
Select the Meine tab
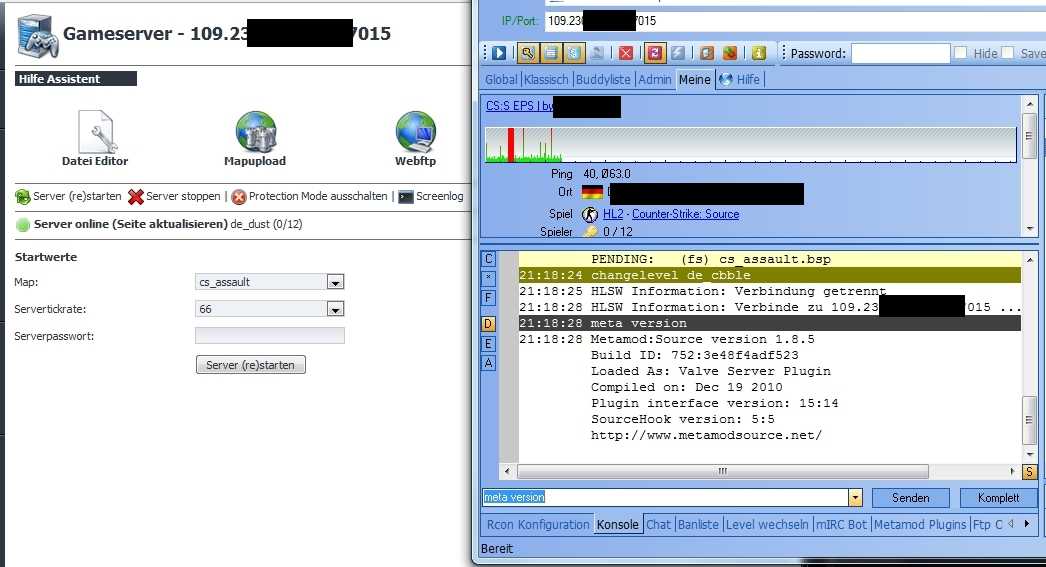pos(694,79)
